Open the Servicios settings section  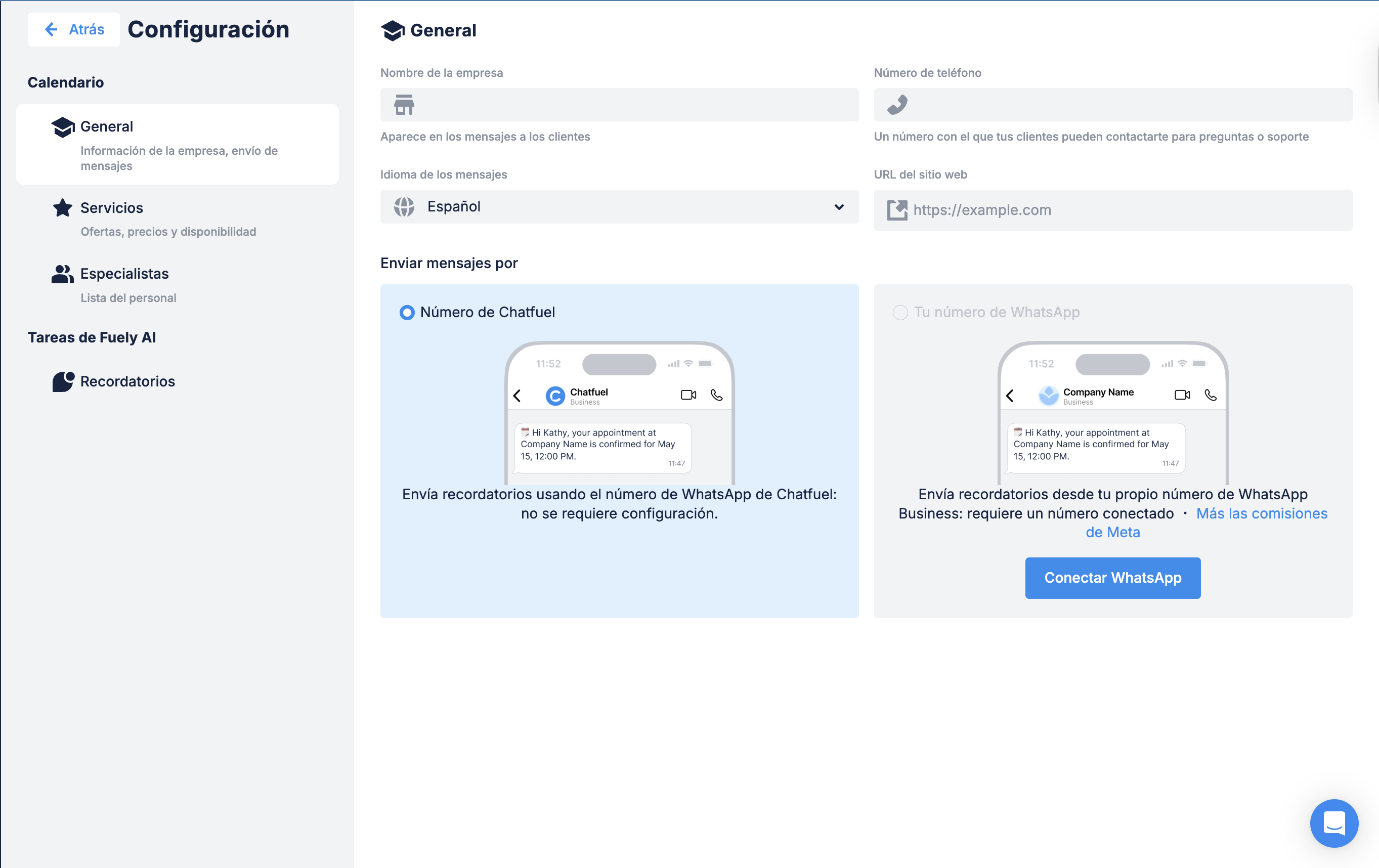point(112,208)
